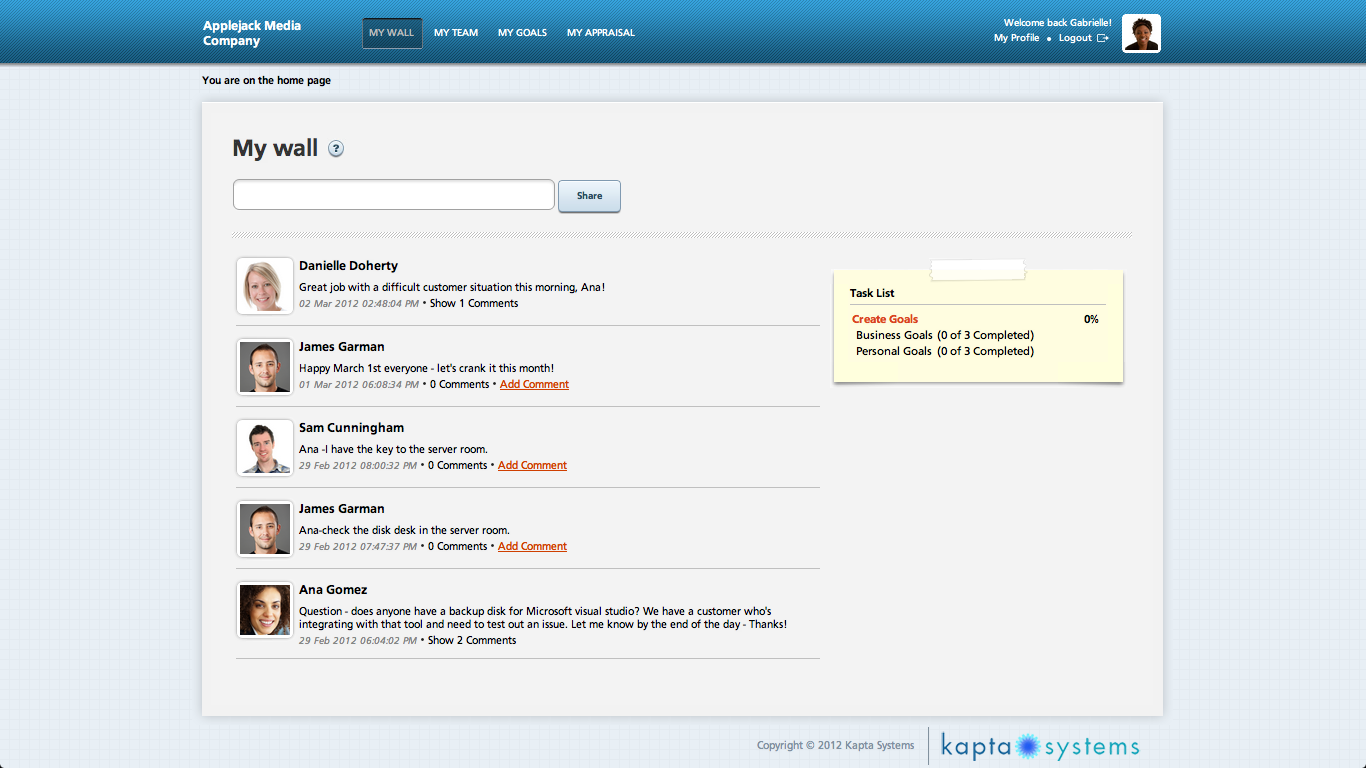Click Danielle Doherty's name
1366x768 pixels.
tap(348, 266)
